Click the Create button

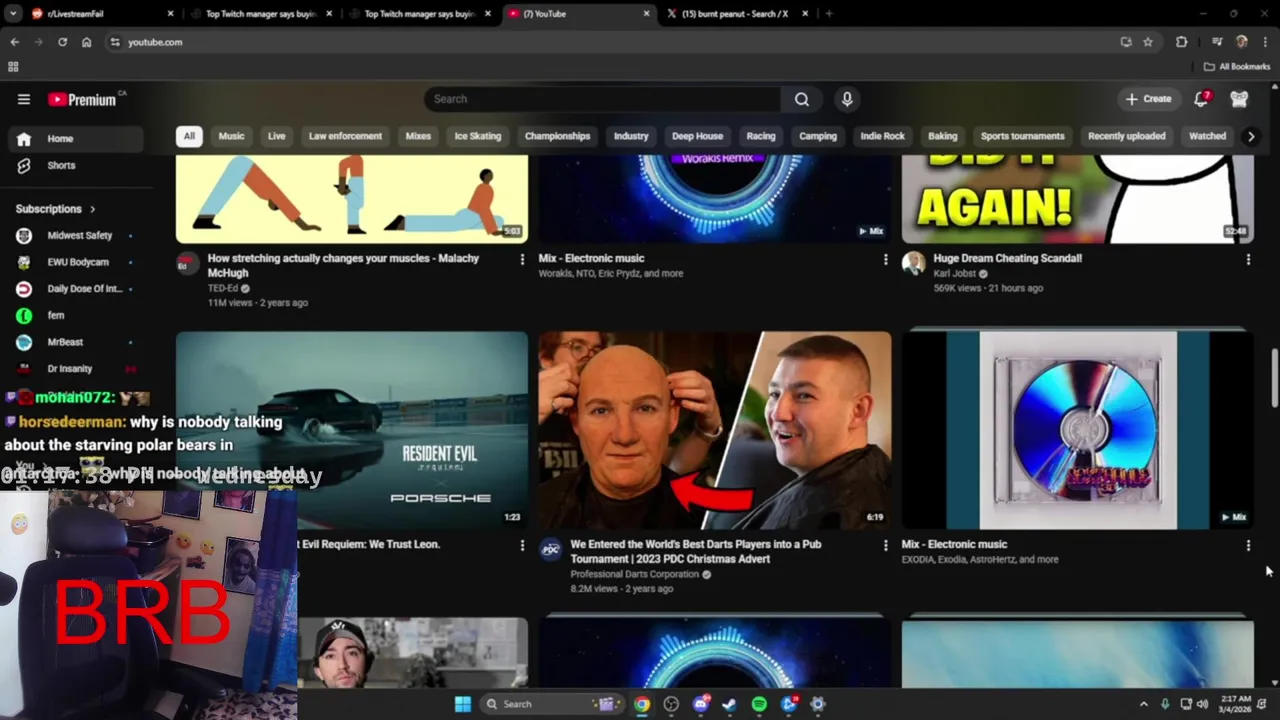click(x=1147, y=99)
